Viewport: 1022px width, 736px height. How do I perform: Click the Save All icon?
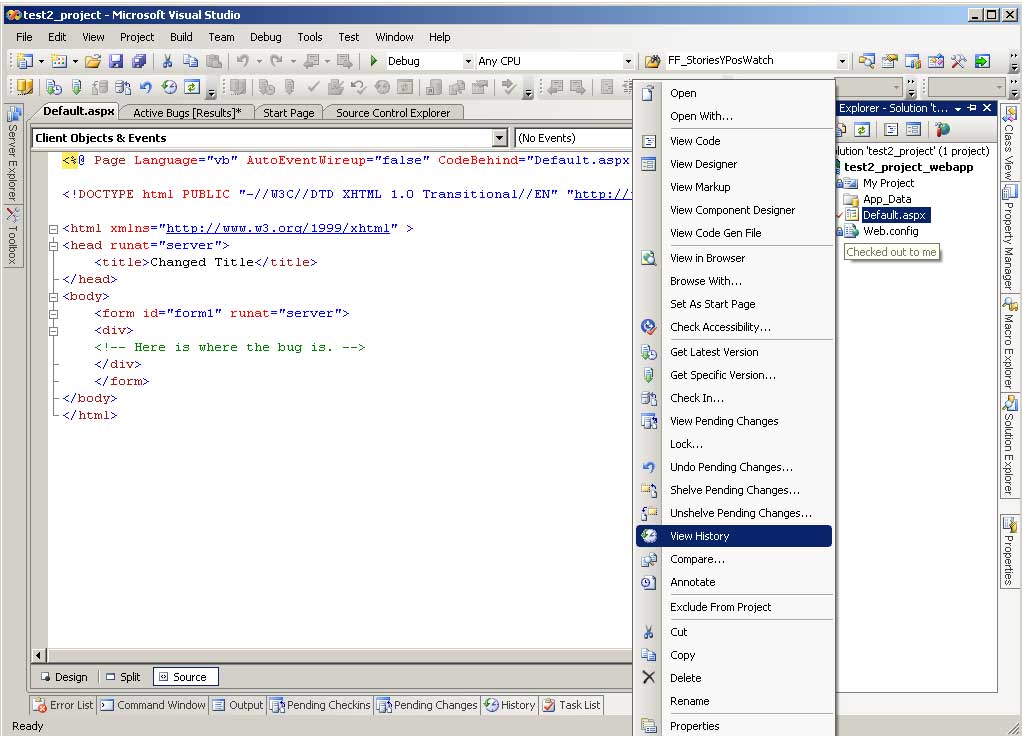pos(139,61)
